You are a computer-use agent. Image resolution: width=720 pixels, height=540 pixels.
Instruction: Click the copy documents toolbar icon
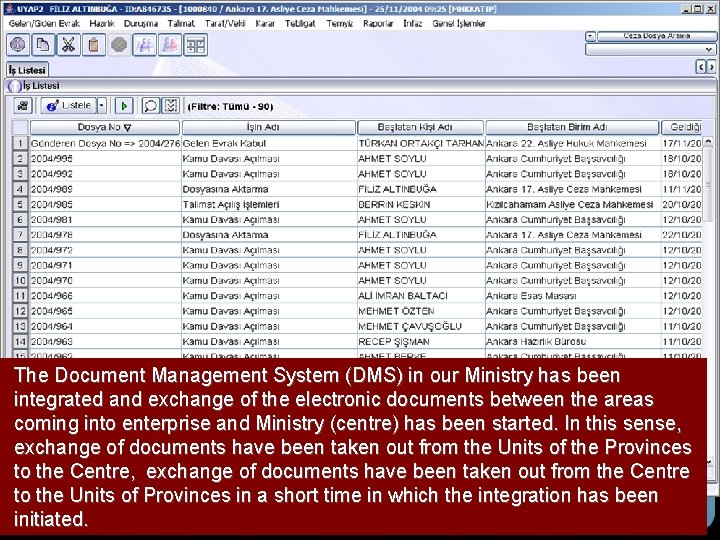point(43,45)
